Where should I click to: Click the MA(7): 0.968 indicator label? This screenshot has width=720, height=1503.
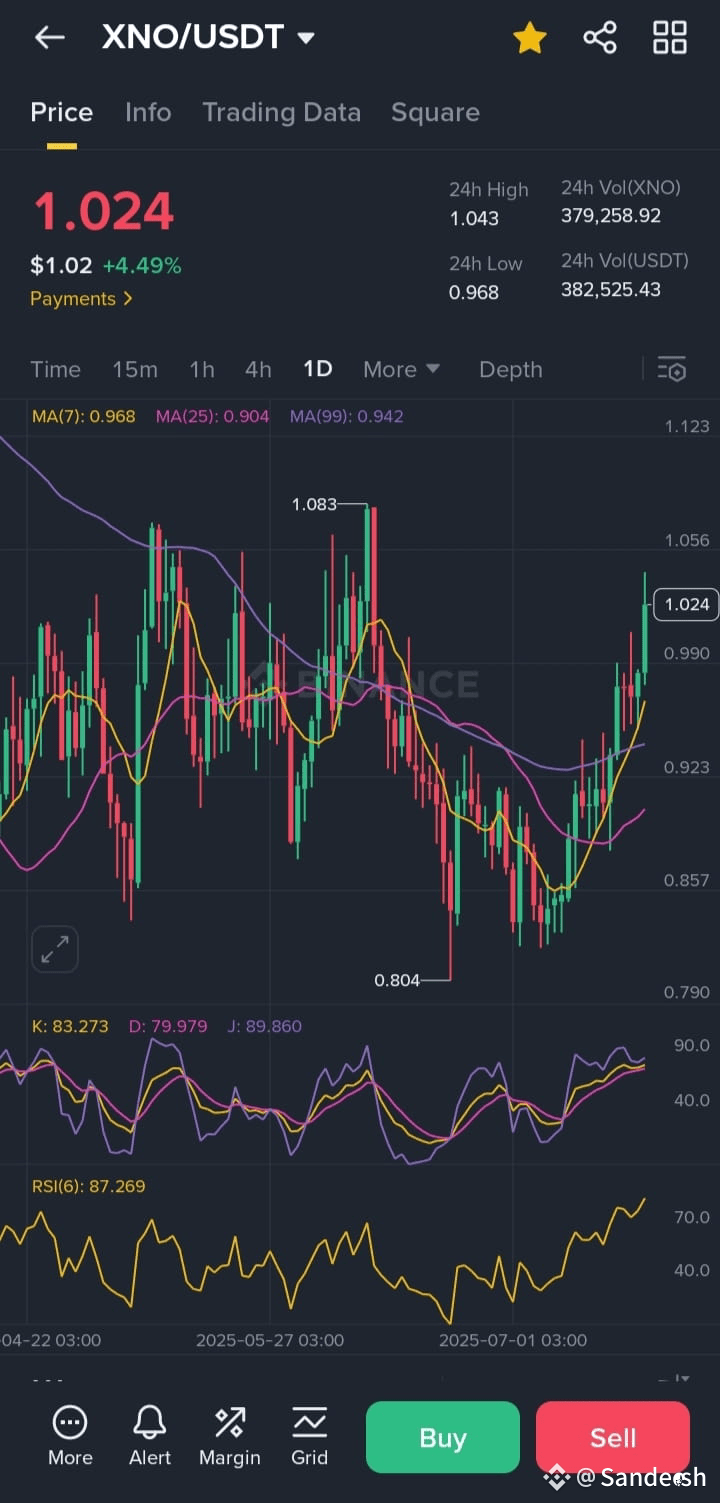[84, 416]
